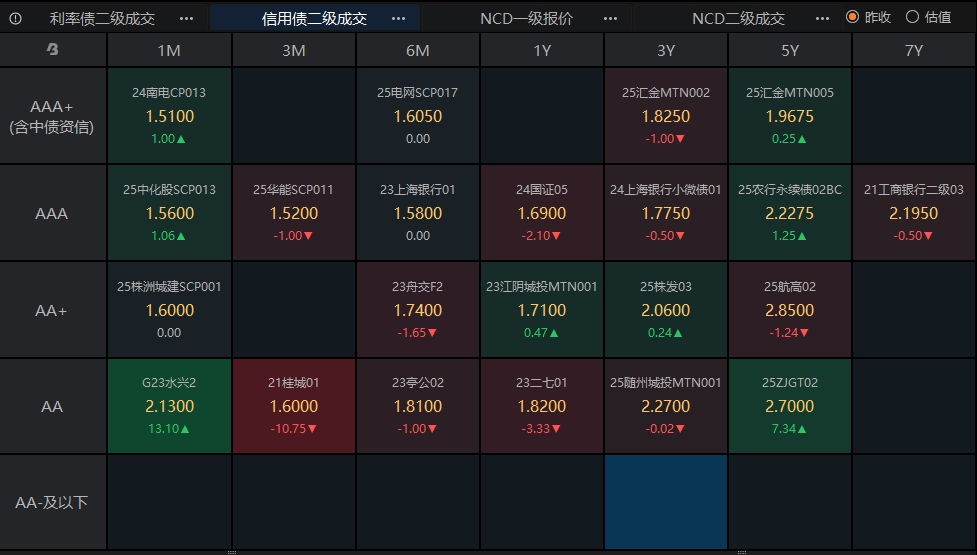Click the B logo icon in header corner
977x555 pixels.
[52, 50]
